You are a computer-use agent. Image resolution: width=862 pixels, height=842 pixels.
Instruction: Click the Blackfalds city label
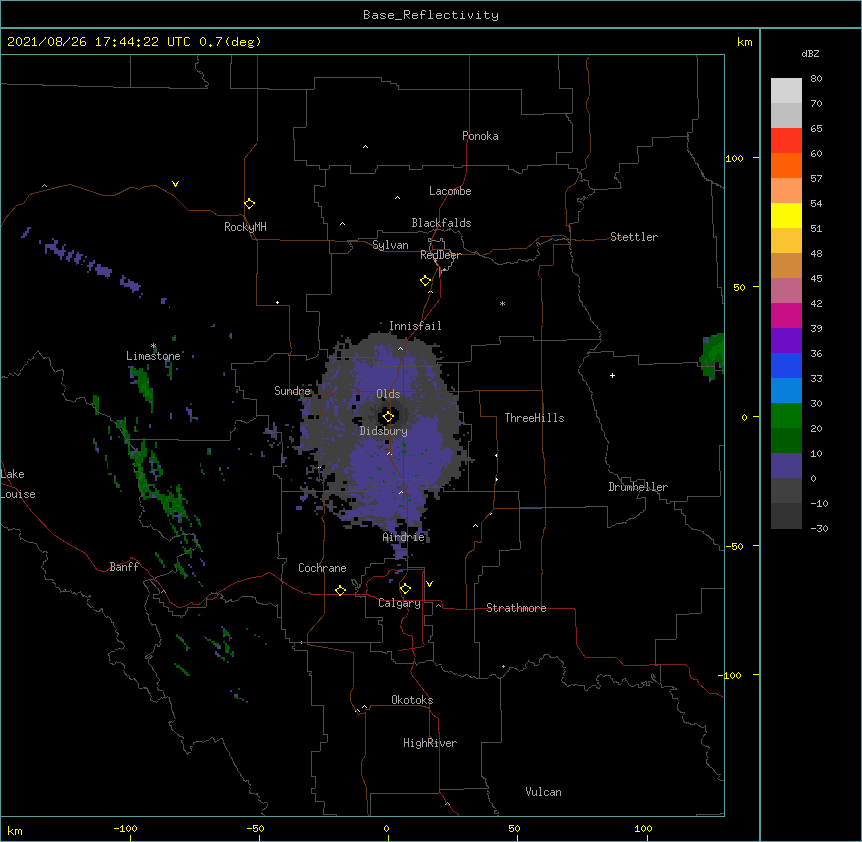tap(441, 223)
